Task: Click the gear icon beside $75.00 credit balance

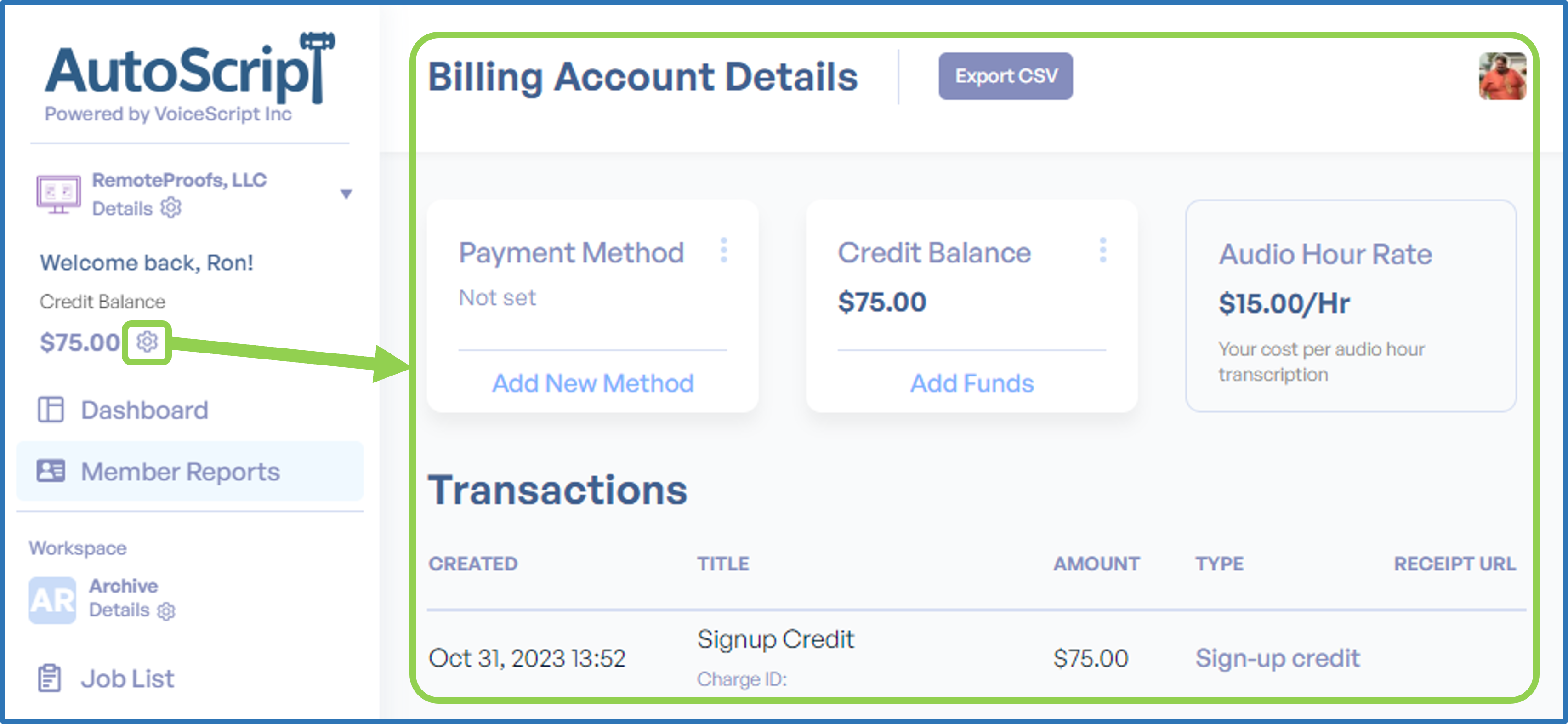Action: click(x=147, y=342)
